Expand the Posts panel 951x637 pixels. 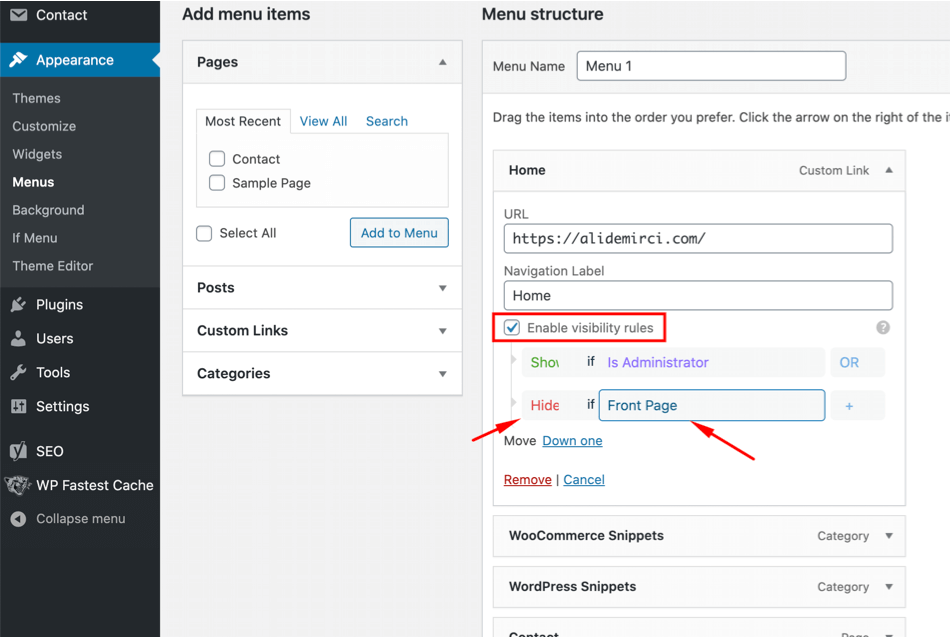pos(443,287)
